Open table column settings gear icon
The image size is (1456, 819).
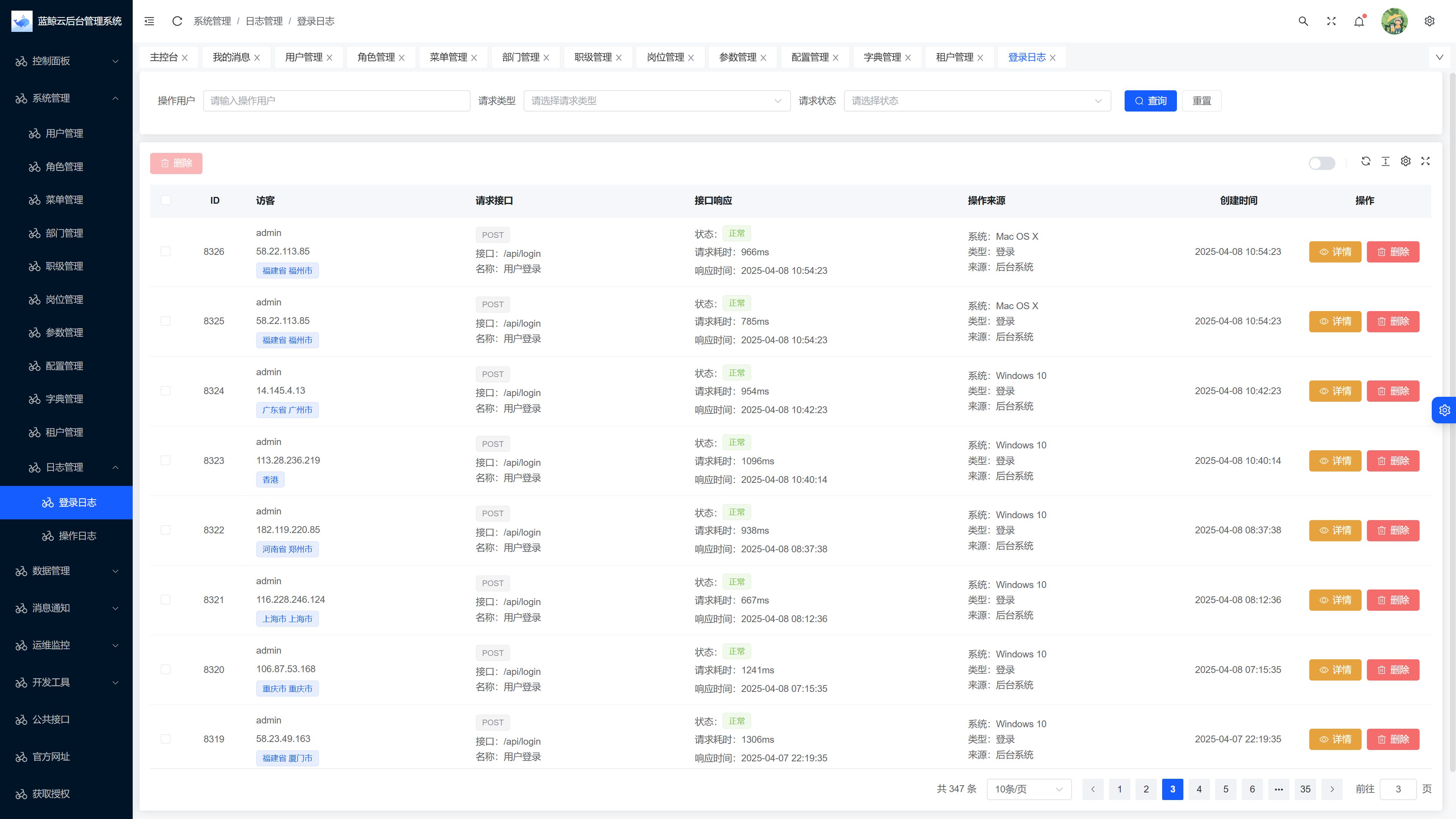click(x=1405, y=161)
